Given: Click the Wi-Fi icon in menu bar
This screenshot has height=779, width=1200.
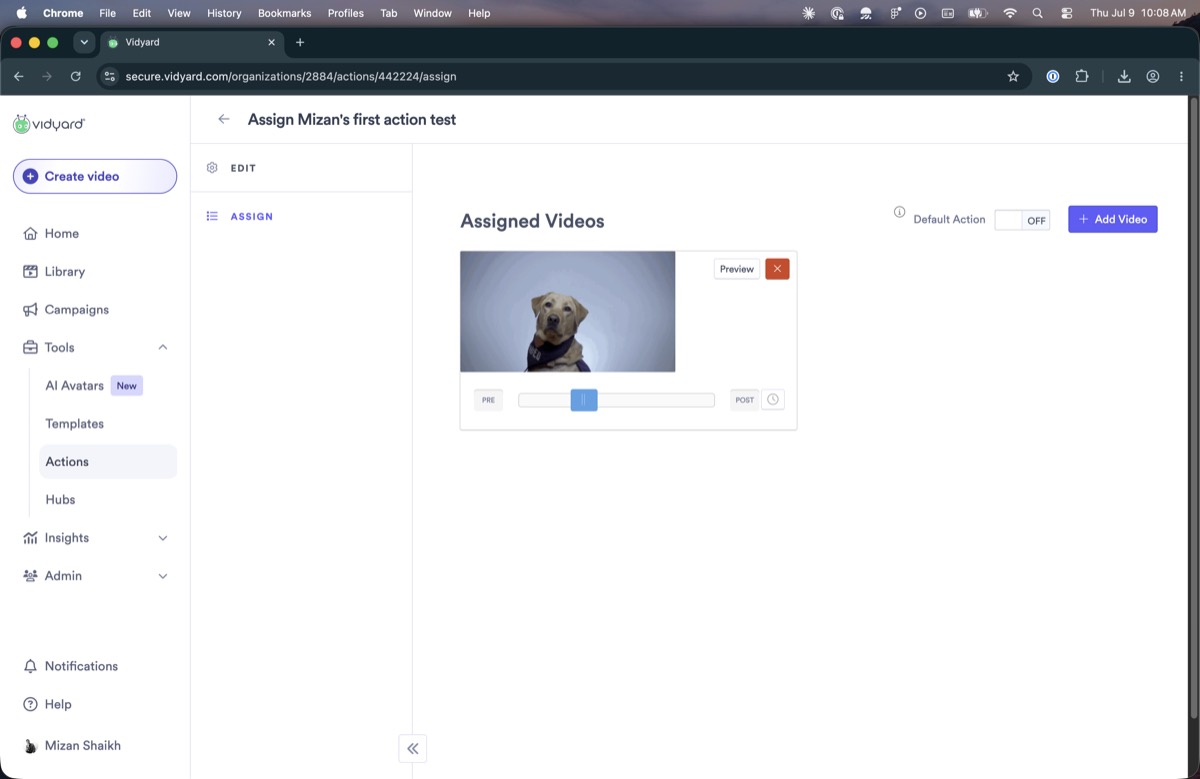Looking at the screenshot, I should (1010, 13).
